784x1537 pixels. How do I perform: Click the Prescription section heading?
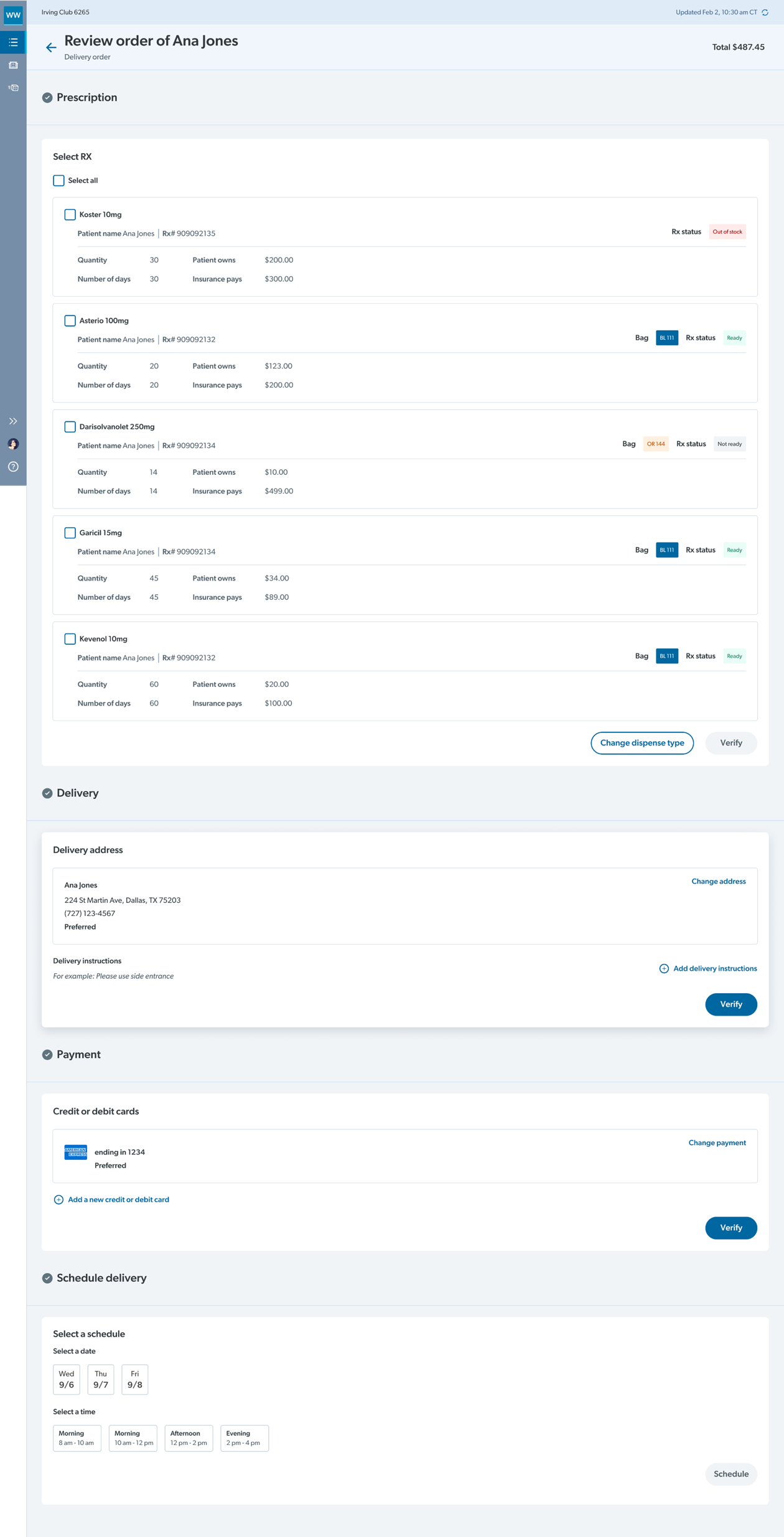coord(86,98)
